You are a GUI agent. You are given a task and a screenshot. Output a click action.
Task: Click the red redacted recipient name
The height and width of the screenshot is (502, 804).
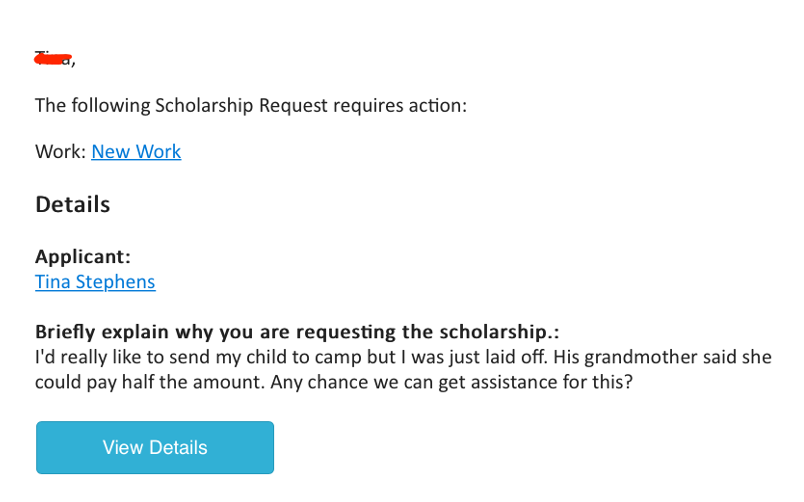coord(54,58)
